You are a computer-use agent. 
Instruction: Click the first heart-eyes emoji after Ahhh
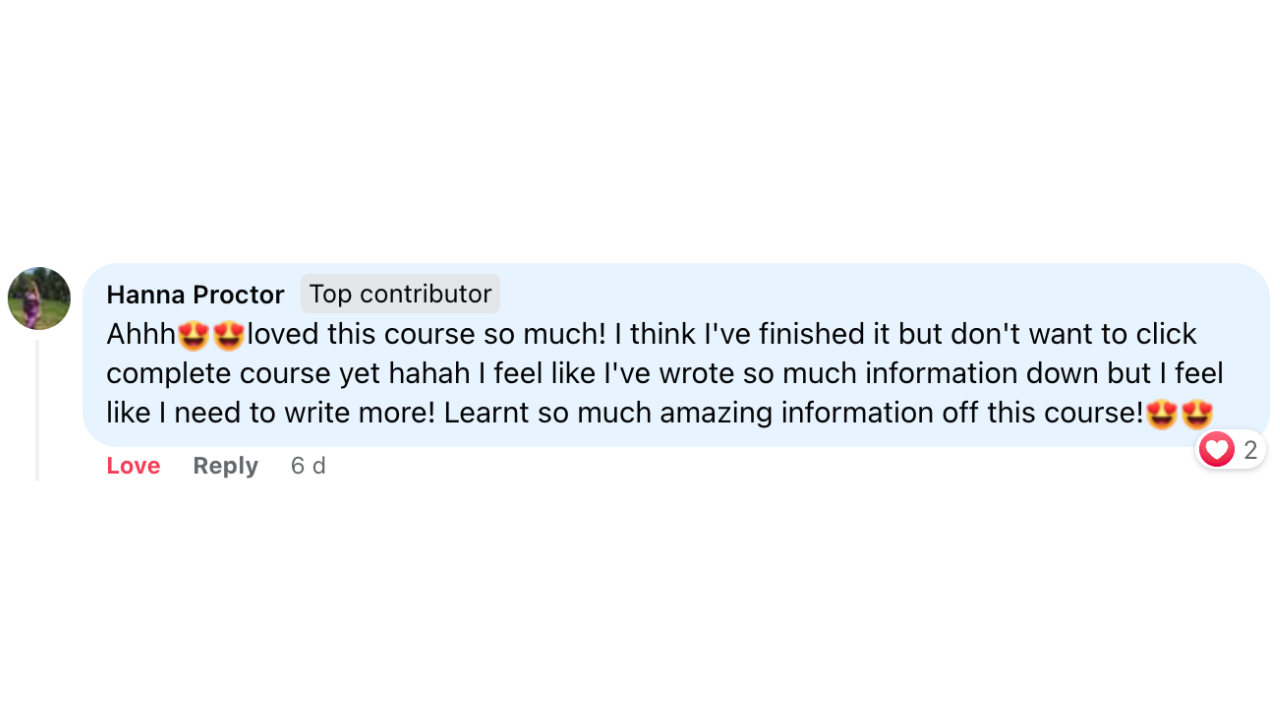point(192,335)
